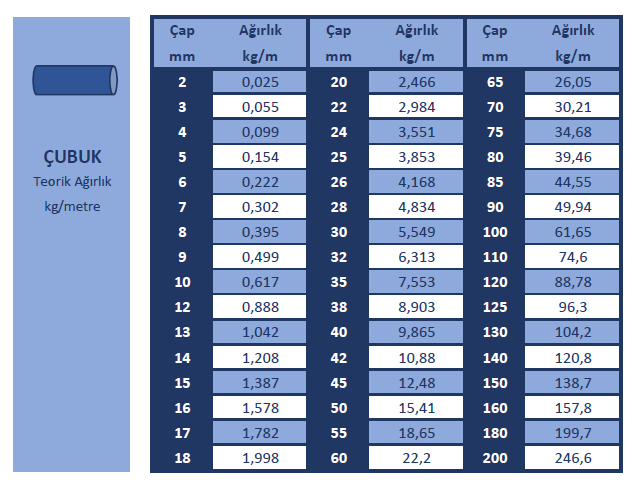Viewport: 639px width, 488px height.
Task: Select the 0,025 weight cell
Action: [260, 82]
